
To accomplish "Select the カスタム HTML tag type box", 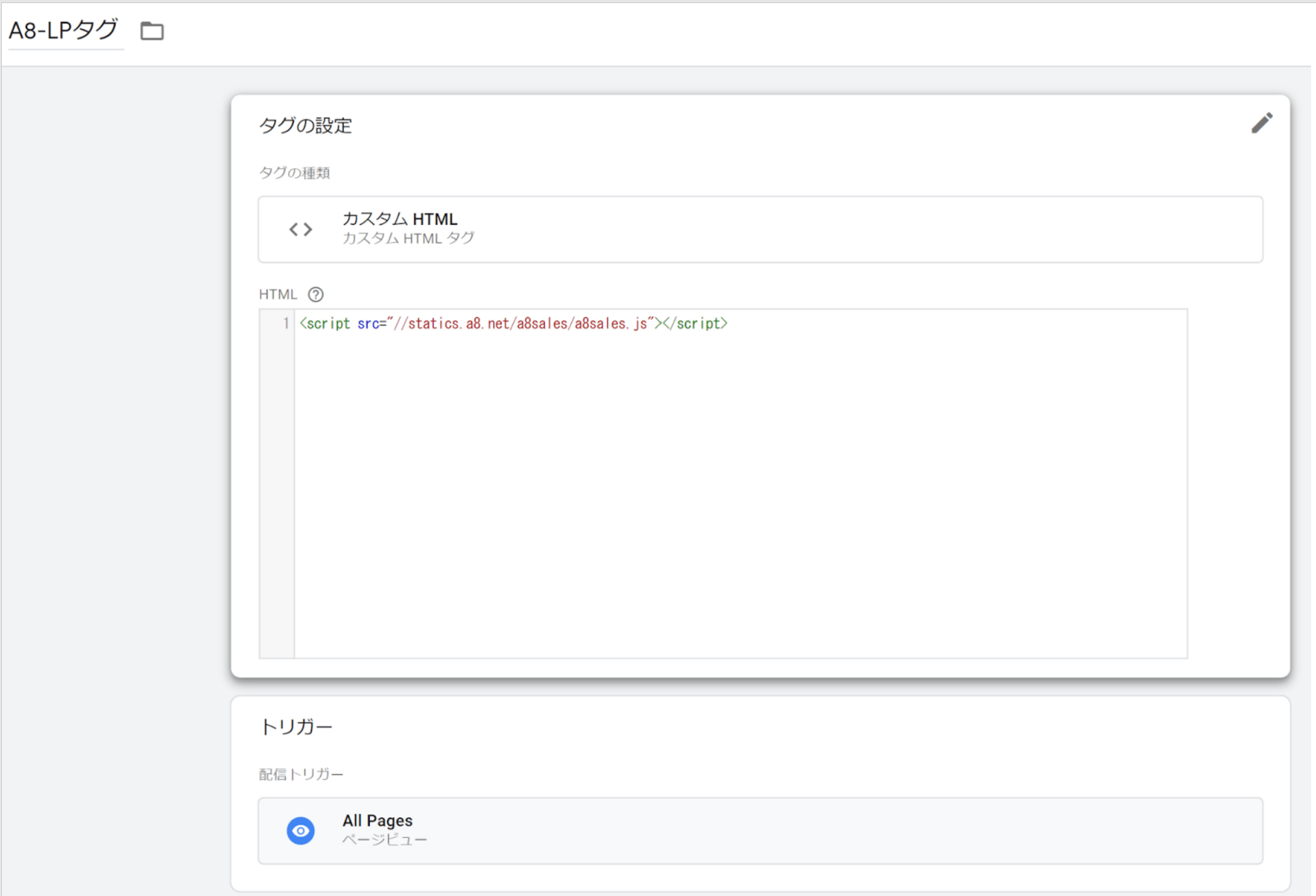I will pos(760,229).
